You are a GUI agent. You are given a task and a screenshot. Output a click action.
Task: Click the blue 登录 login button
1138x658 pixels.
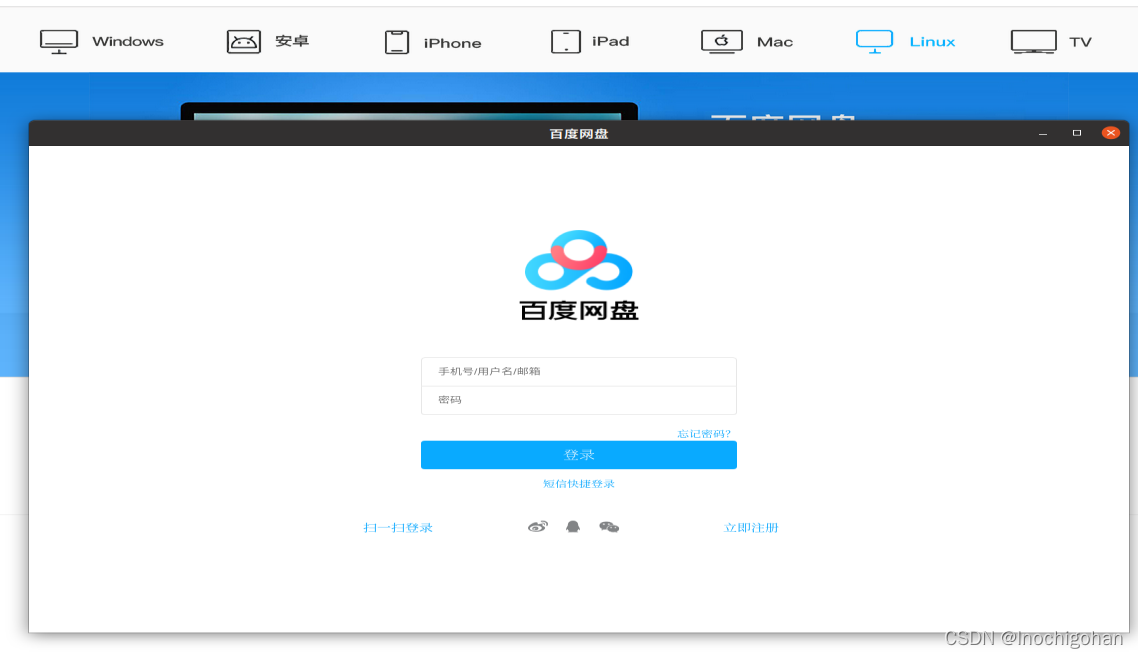[578, 455]
